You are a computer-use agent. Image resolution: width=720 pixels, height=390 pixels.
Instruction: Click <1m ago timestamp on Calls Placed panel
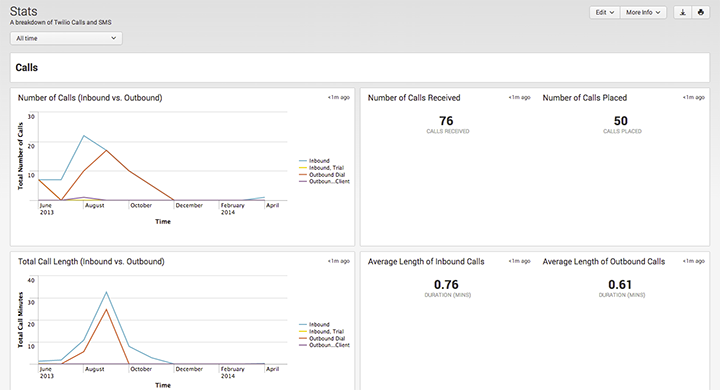click(694, 97)
